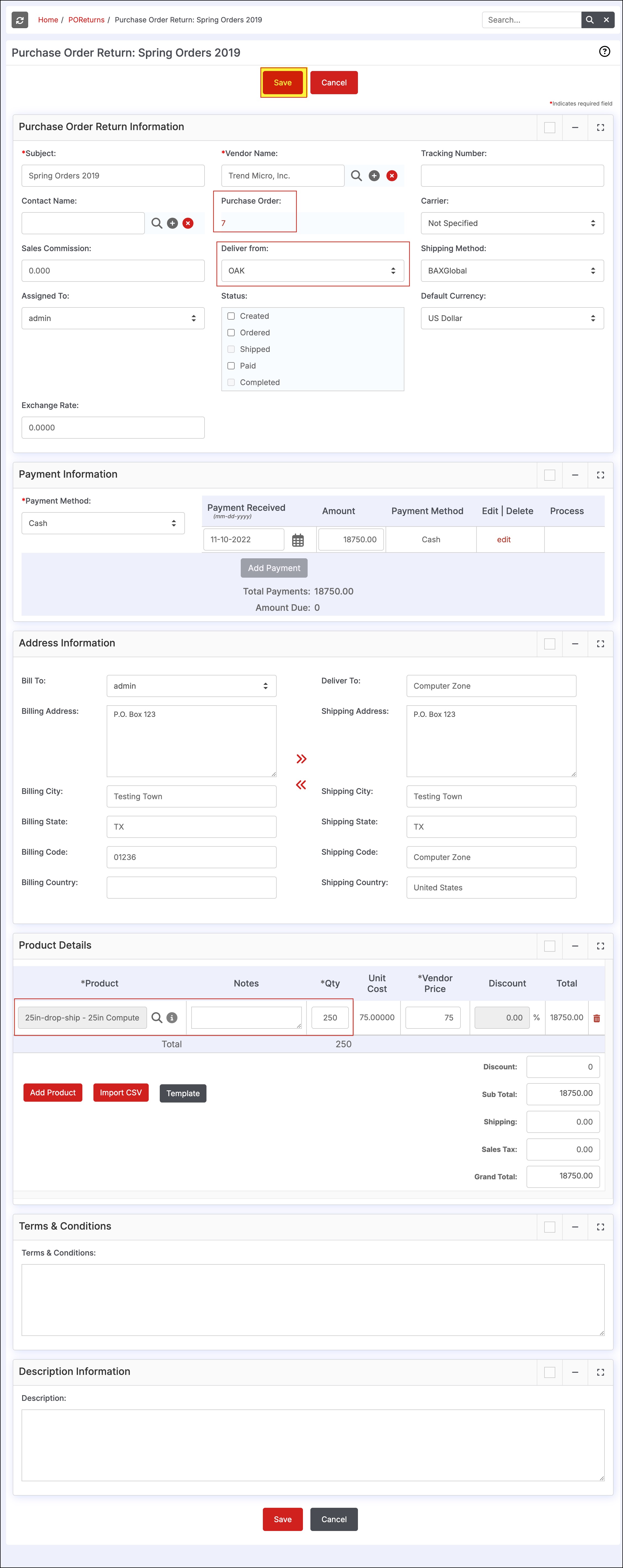Click the Exchange Rate field

tap(113, 428)
